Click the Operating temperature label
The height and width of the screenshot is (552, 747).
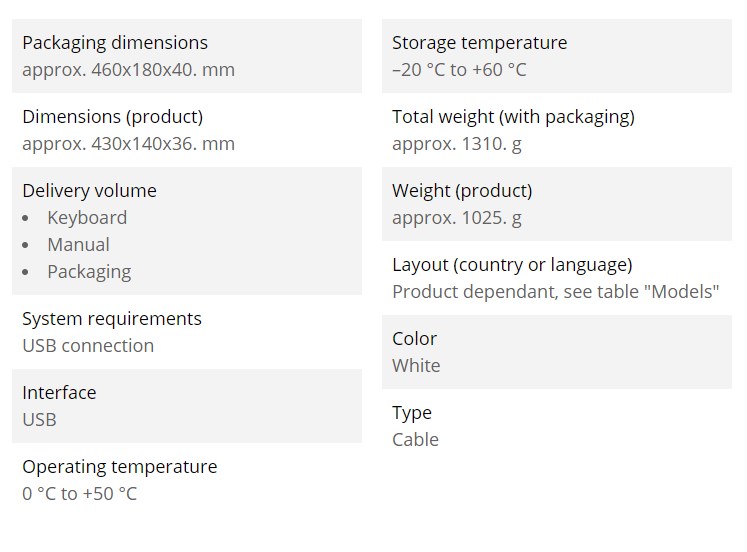pyautogui.click(x=120, y=467)
